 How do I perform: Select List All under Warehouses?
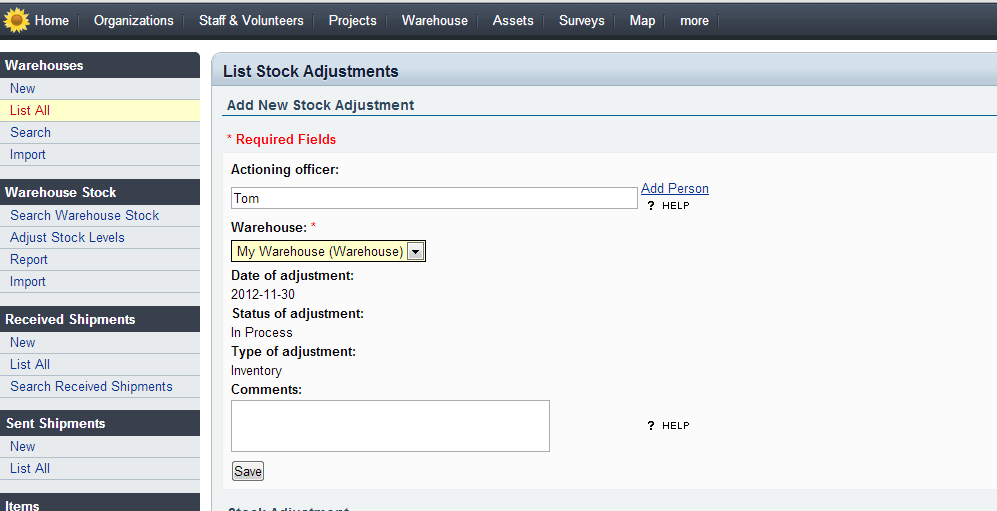click(x=30, y=110)
